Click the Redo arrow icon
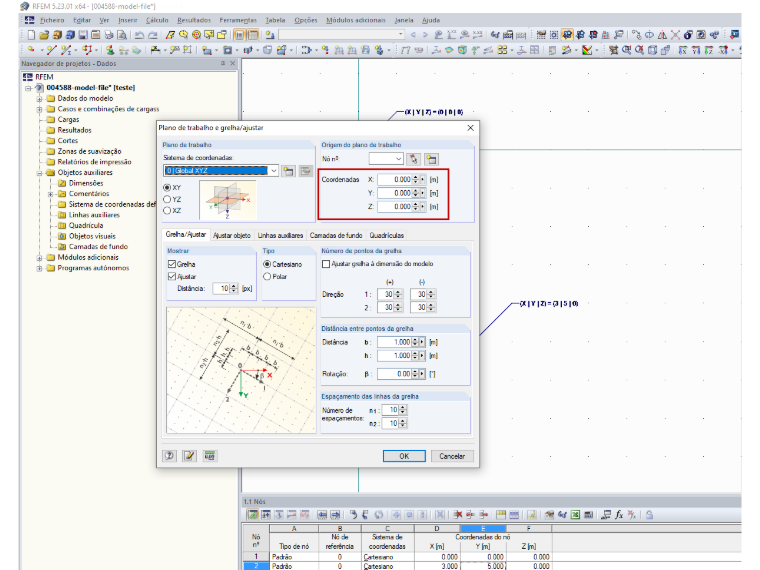 point(153,35)
